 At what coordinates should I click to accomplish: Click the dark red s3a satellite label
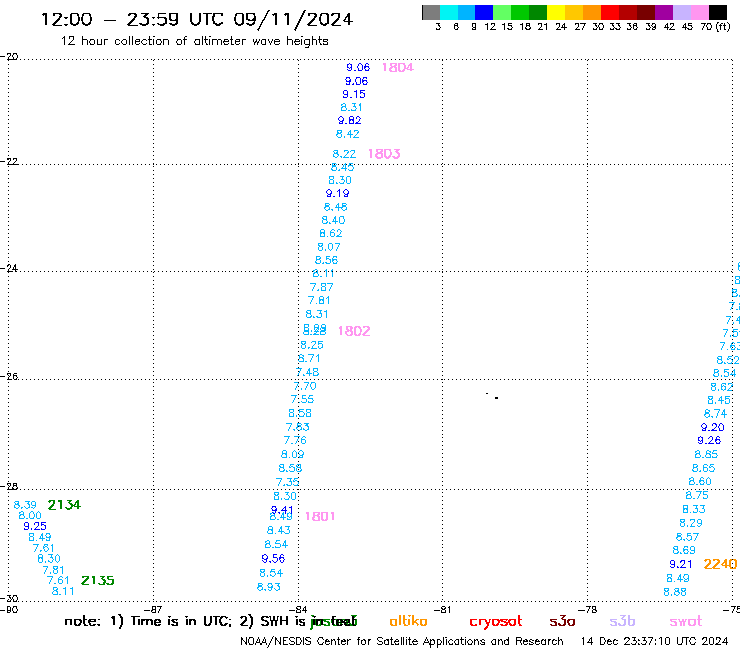click(562, 622)
